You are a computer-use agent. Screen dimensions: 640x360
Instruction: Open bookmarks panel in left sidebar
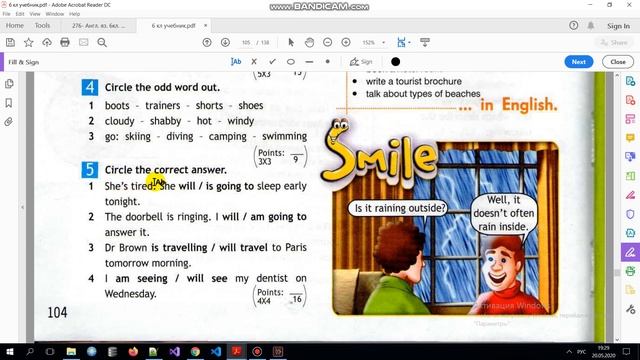(9, 103)
